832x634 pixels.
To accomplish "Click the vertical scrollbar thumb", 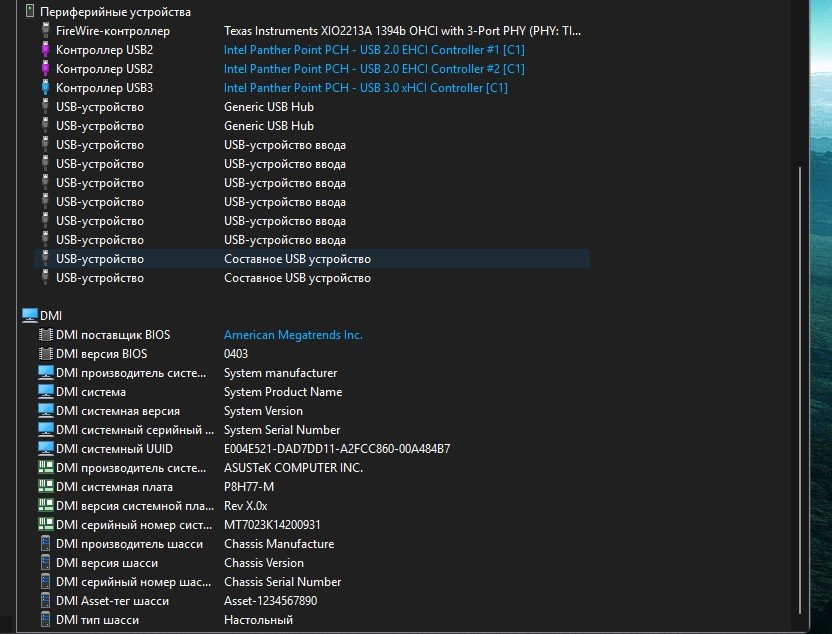I will click(x=798, y=390).
